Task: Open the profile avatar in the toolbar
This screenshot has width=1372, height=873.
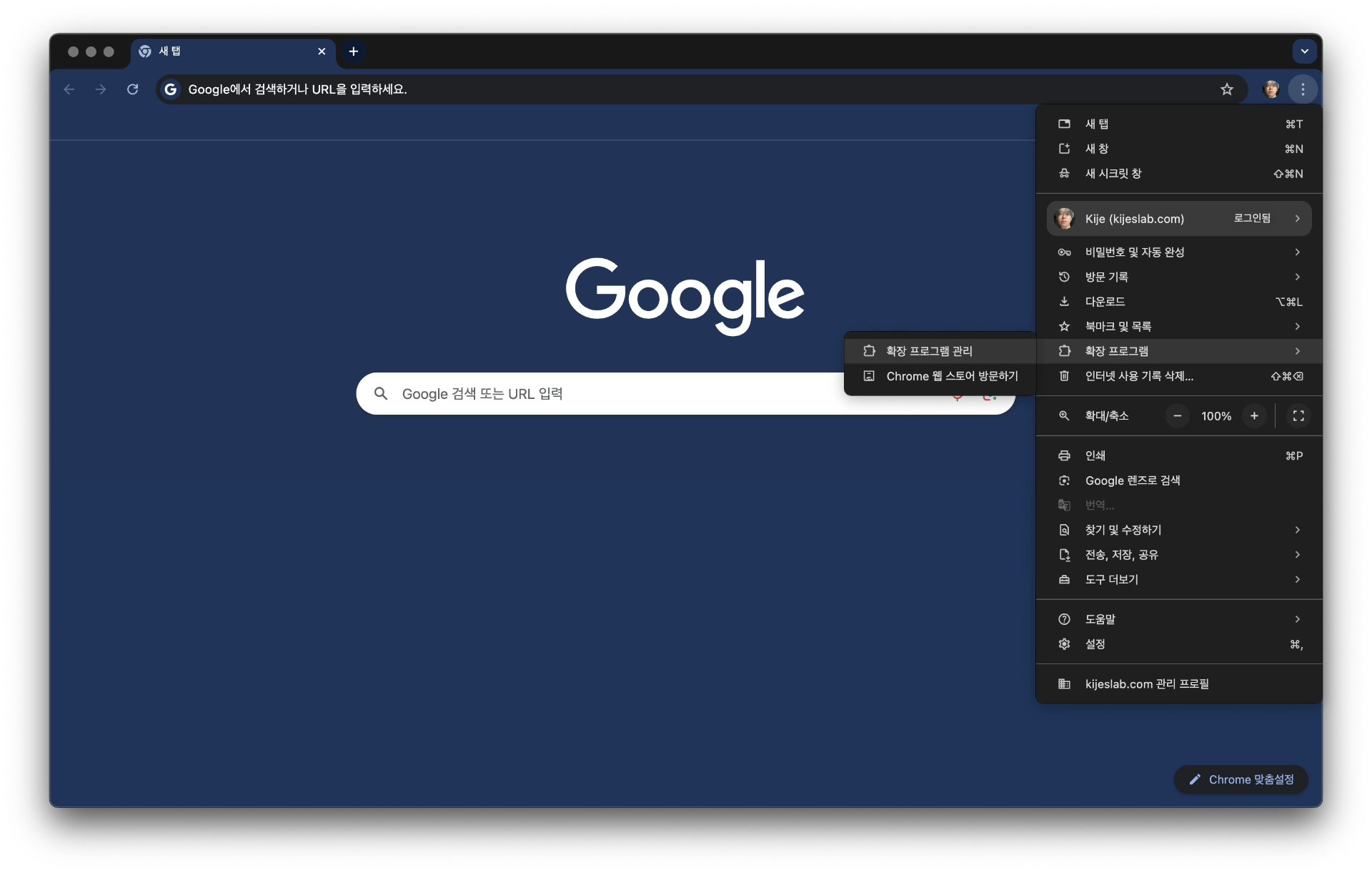Action: point(1272,89)
